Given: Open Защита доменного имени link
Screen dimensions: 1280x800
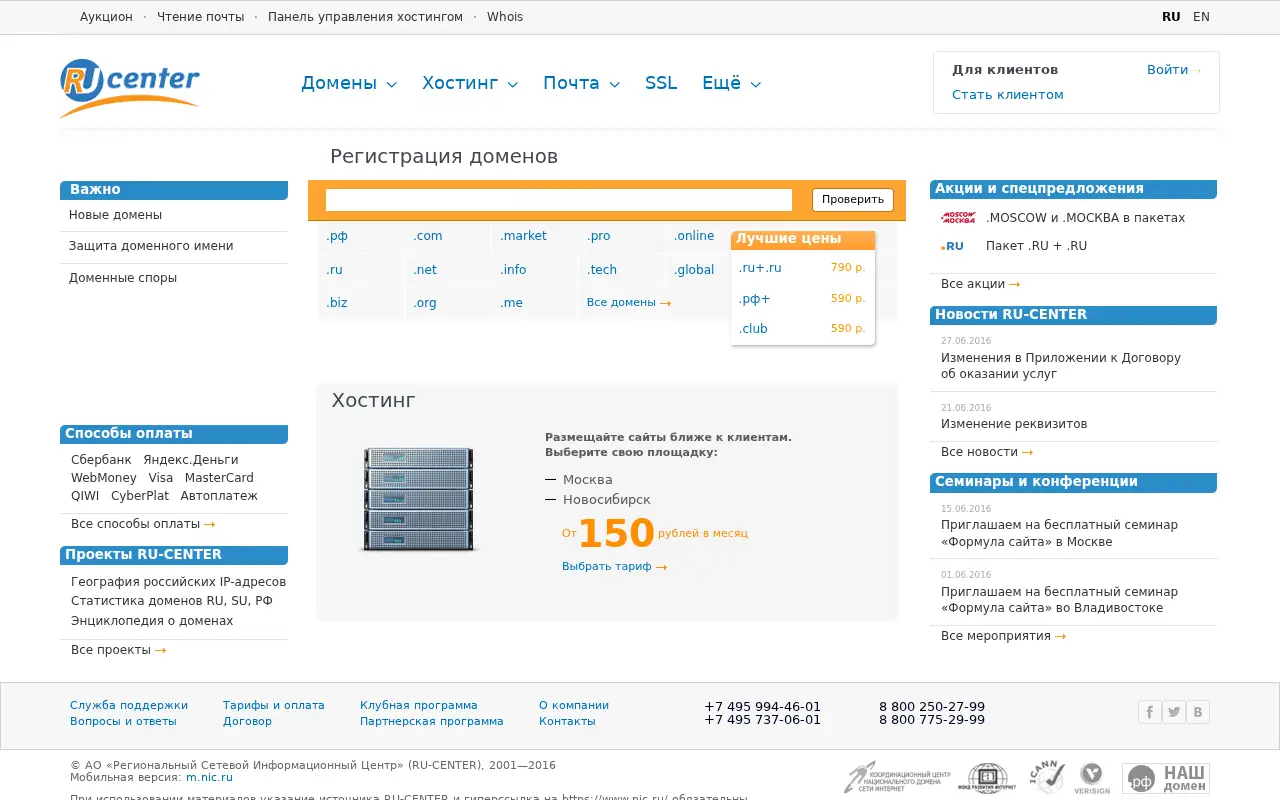Looking at the screenshot, I should tap(151, 246).
